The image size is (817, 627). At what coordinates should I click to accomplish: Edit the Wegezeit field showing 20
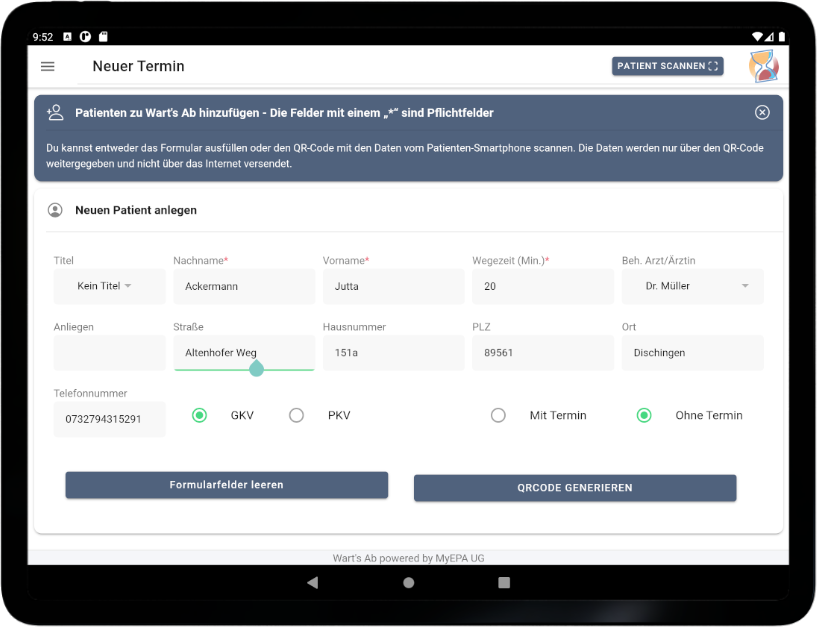pos(543,286)
